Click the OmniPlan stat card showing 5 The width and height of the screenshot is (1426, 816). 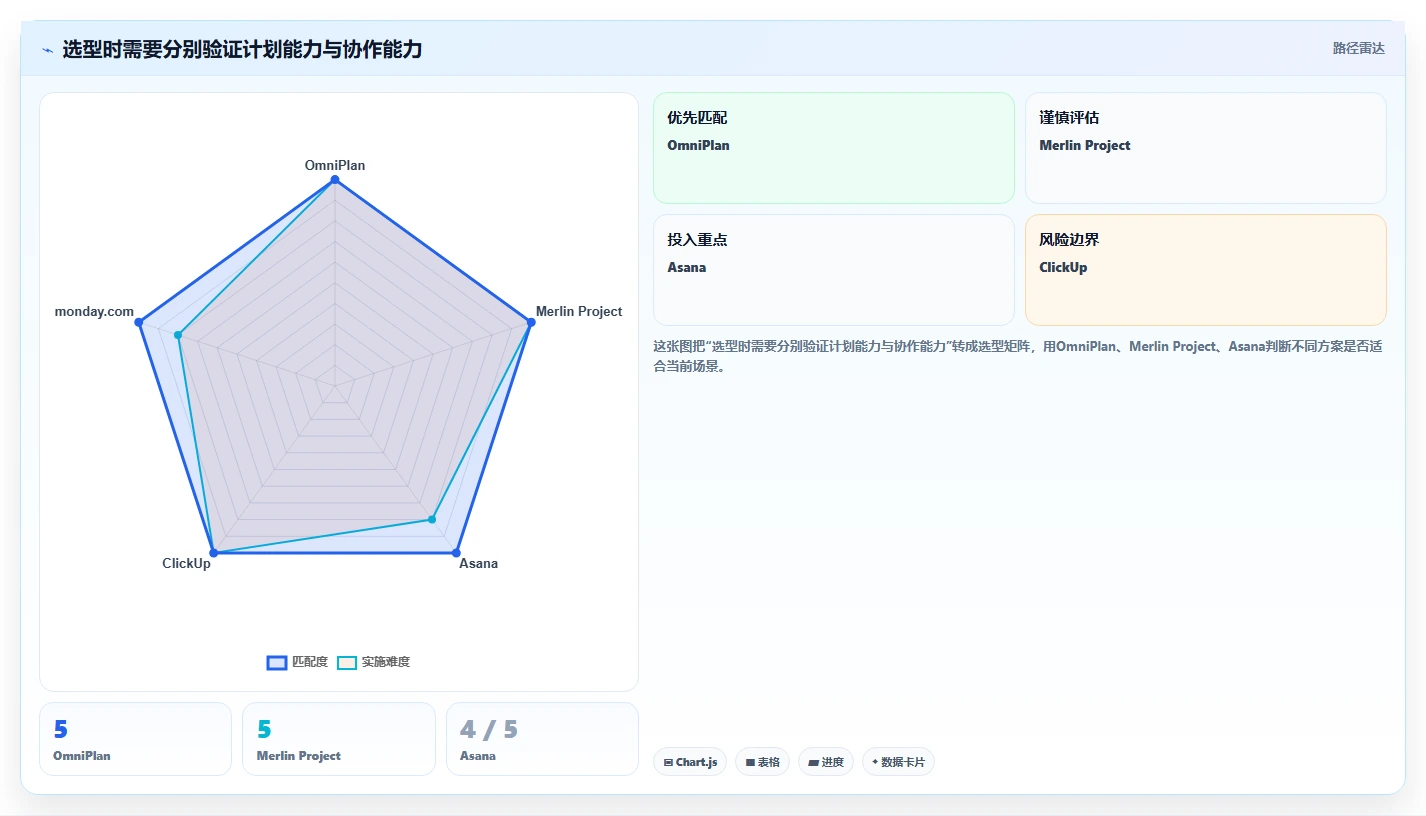pyautogui.click(x=135, y=739)
